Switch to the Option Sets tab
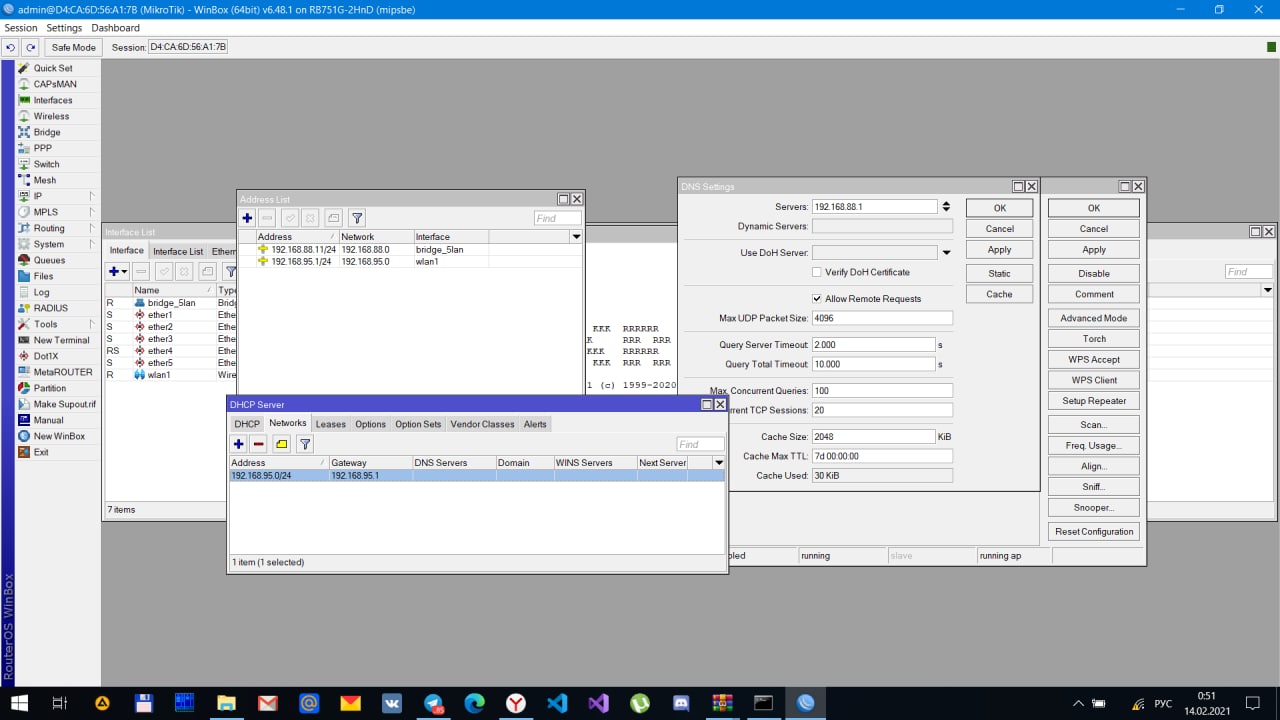This screenshot has width=1280, height=720. (x=418, y=424)
